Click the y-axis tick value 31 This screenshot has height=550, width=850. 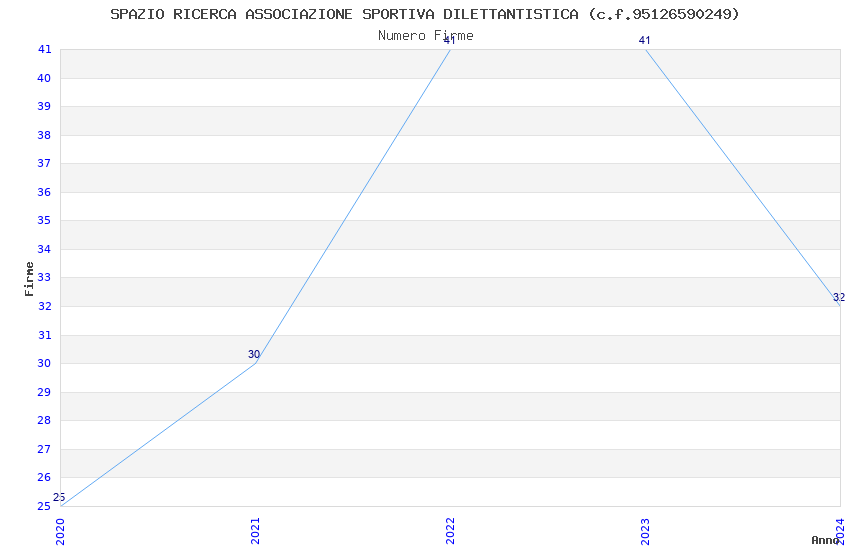pos(44,335)
